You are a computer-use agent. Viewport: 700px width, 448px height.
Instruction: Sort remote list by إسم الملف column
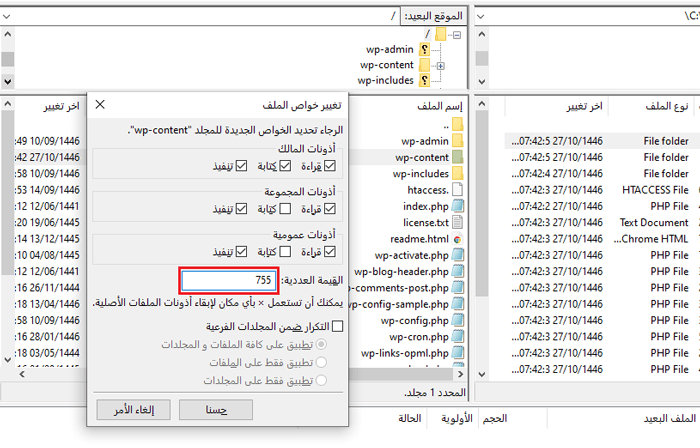(440, 106)
